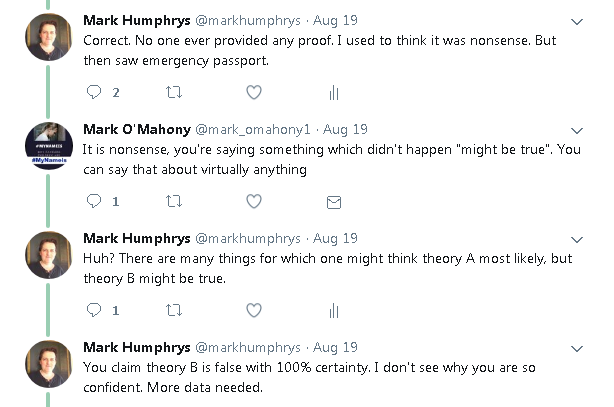Reply to Mark O'Mahony's "It is nonsense" tweet
Viewport: 614px width, 407px height.
[x=95, y=201]
